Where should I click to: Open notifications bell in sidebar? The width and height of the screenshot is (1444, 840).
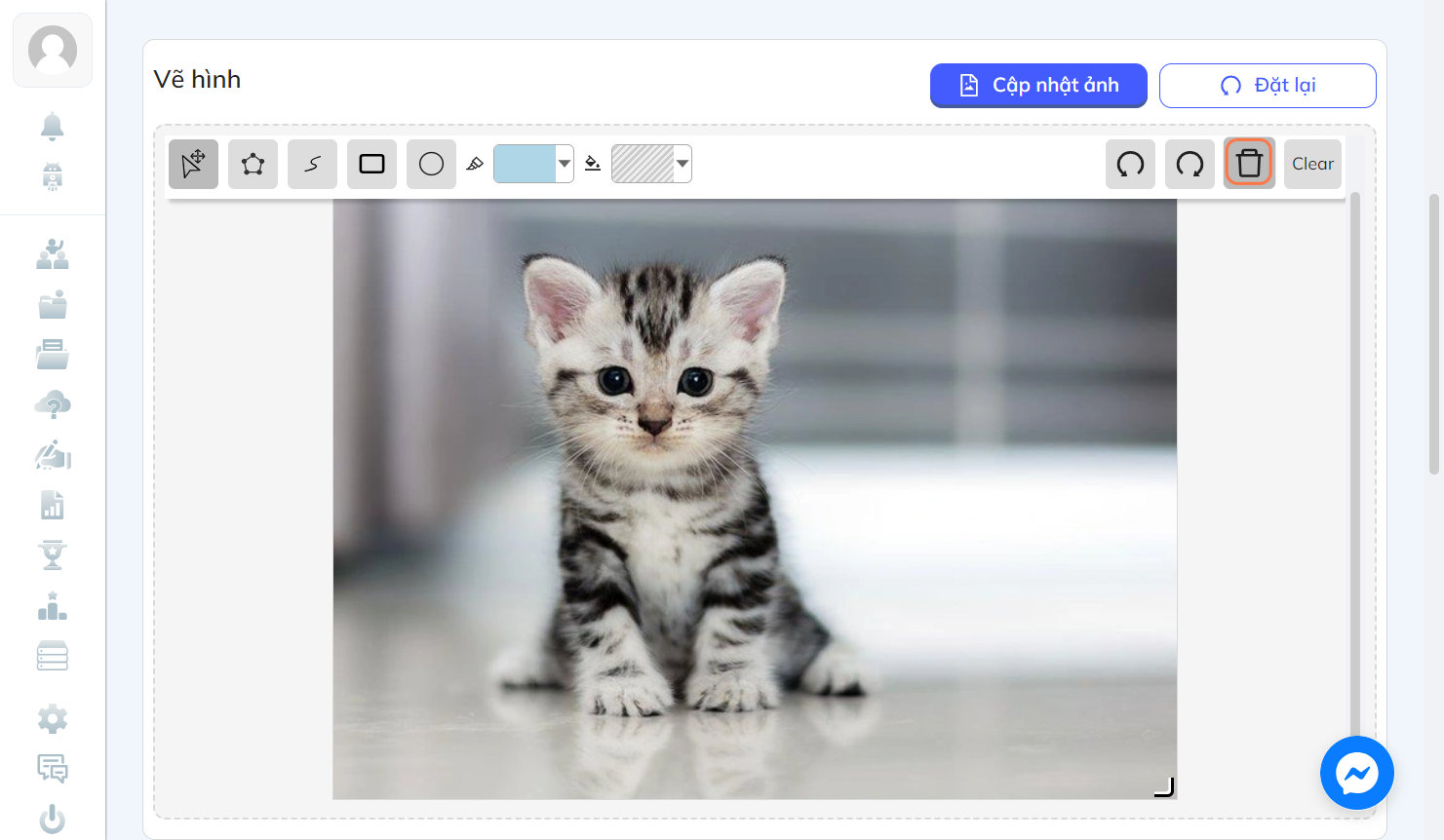coord(53,127)
